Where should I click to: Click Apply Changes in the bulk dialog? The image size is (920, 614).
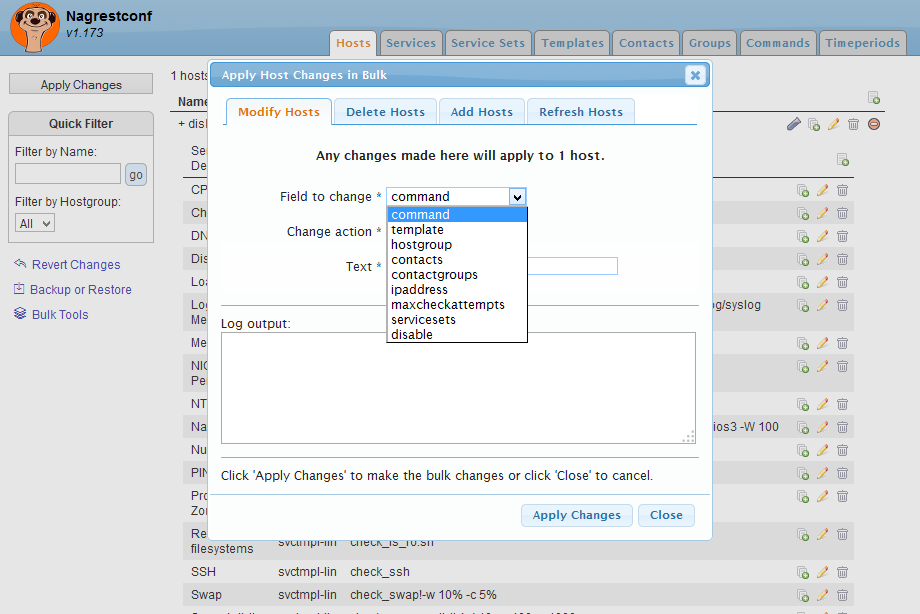(x=576, y=515)
